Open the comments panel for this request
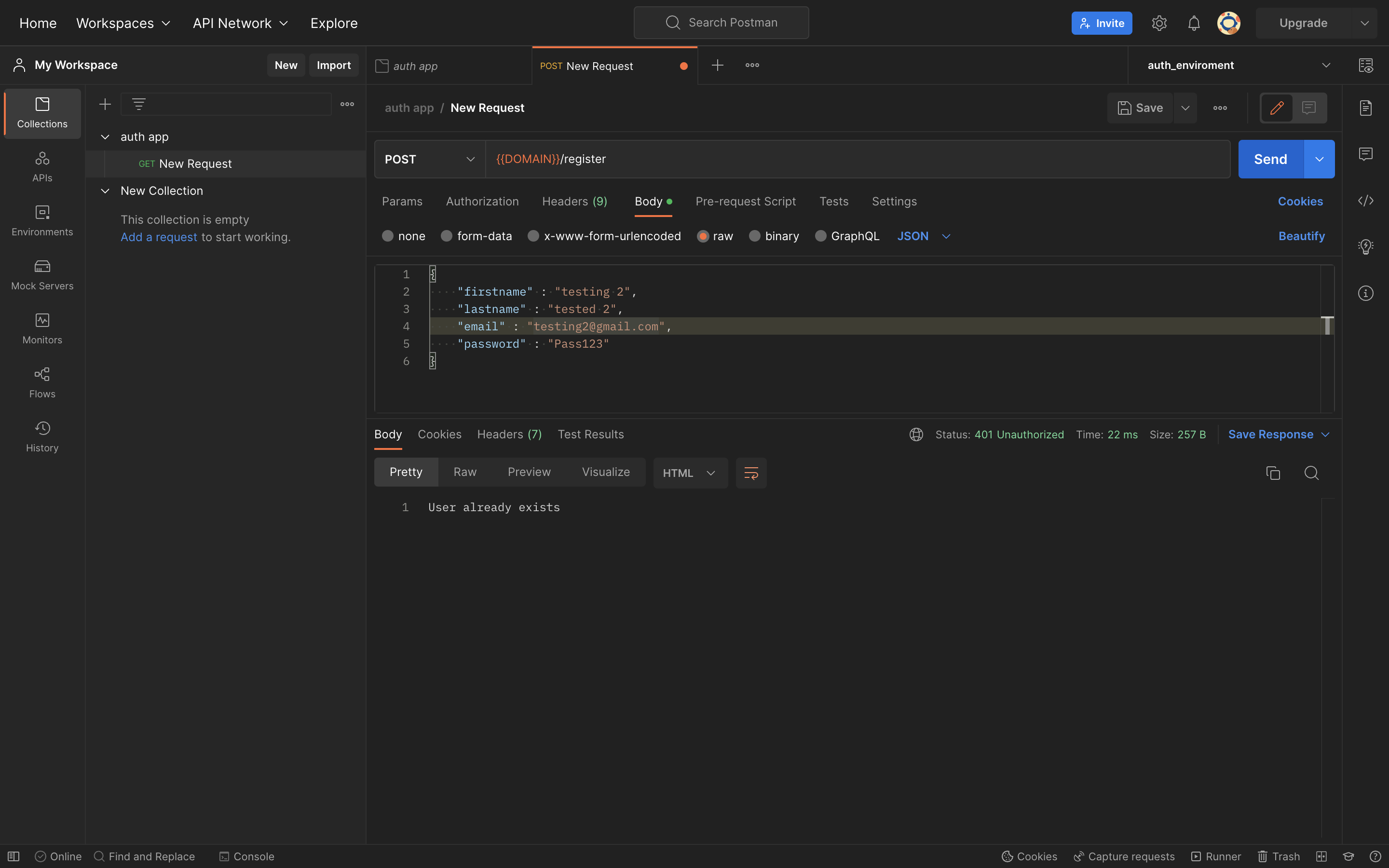Viewport: 1389px width, 868px height. pyautogui.click(x=1366, y=153)
